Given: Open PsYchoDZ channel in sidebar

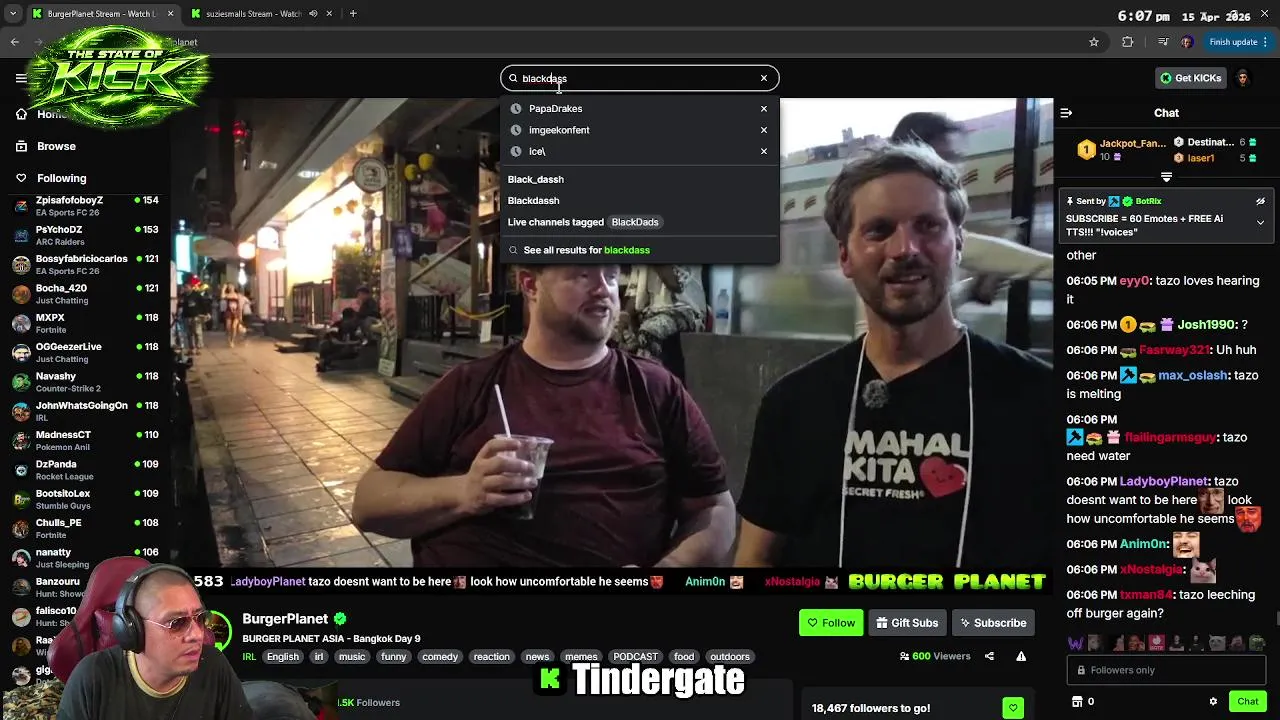Looking at the screenshot, I should pyautogui.click(x=85, y=235).
